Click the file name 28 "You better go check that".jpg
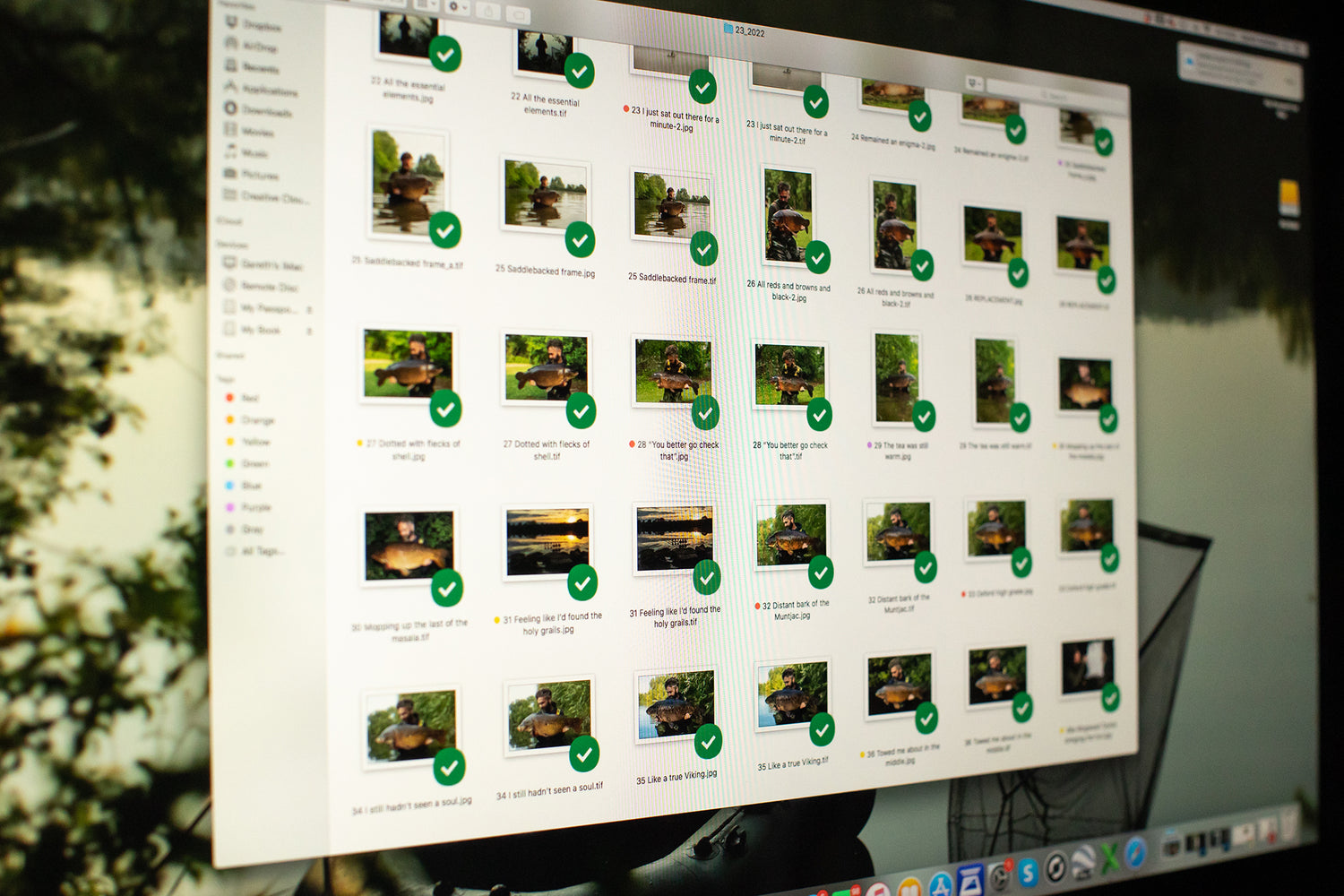This screenshot has width=1344, height=896. (x=677, y=451)
